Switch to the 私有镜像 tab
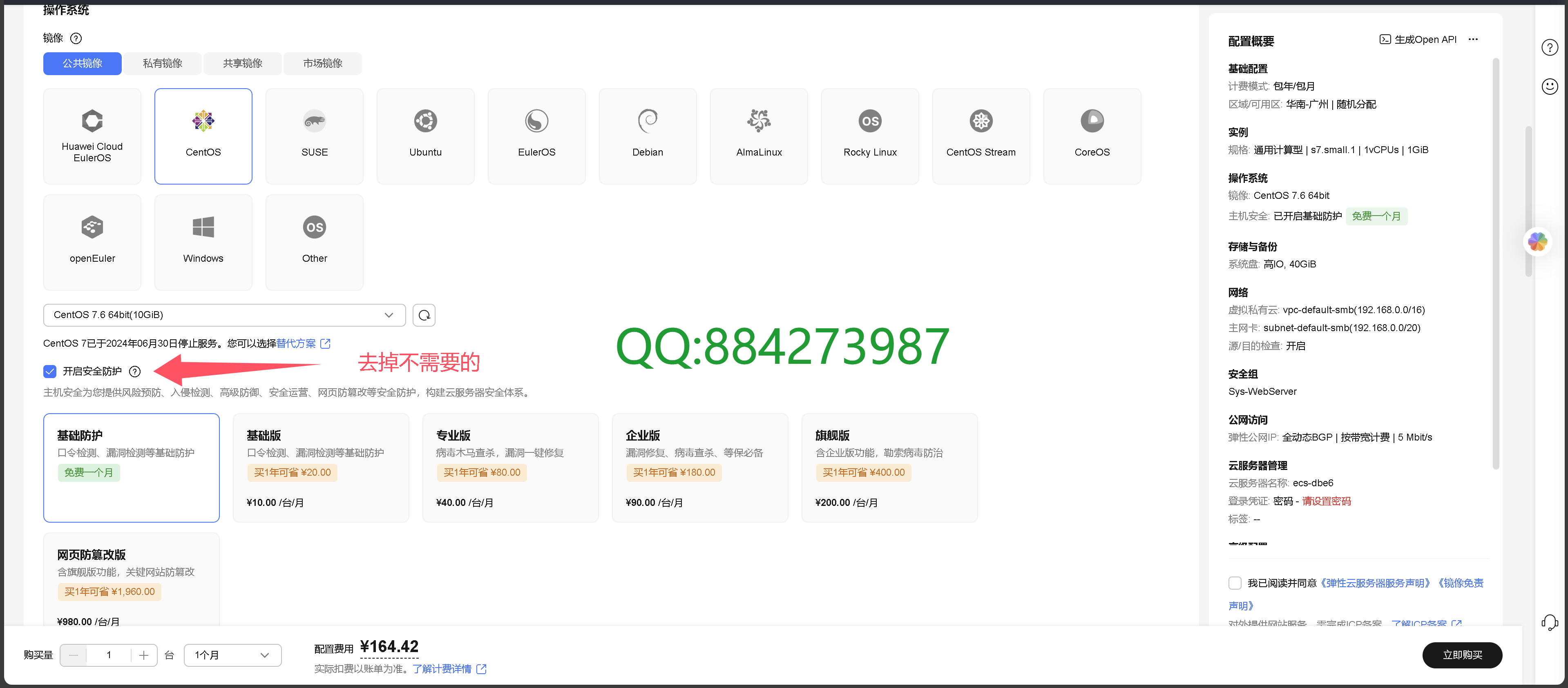The height and width of the screenshot is (688, 1568). 163,63
